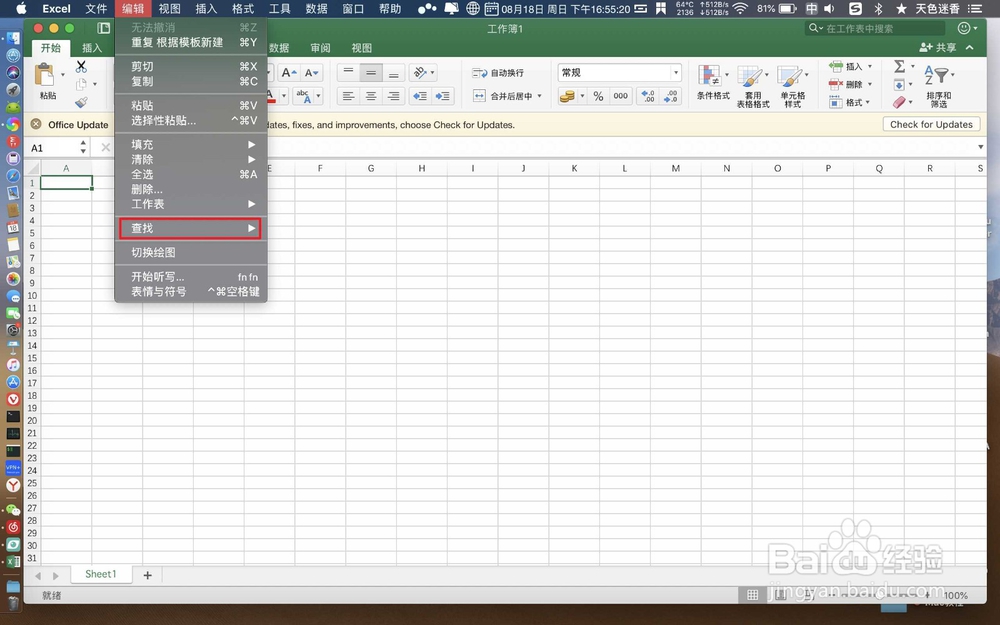Decrease font size with A-down icon
This screenshot has width=1000, height=625.
click(x=311, y=73)
